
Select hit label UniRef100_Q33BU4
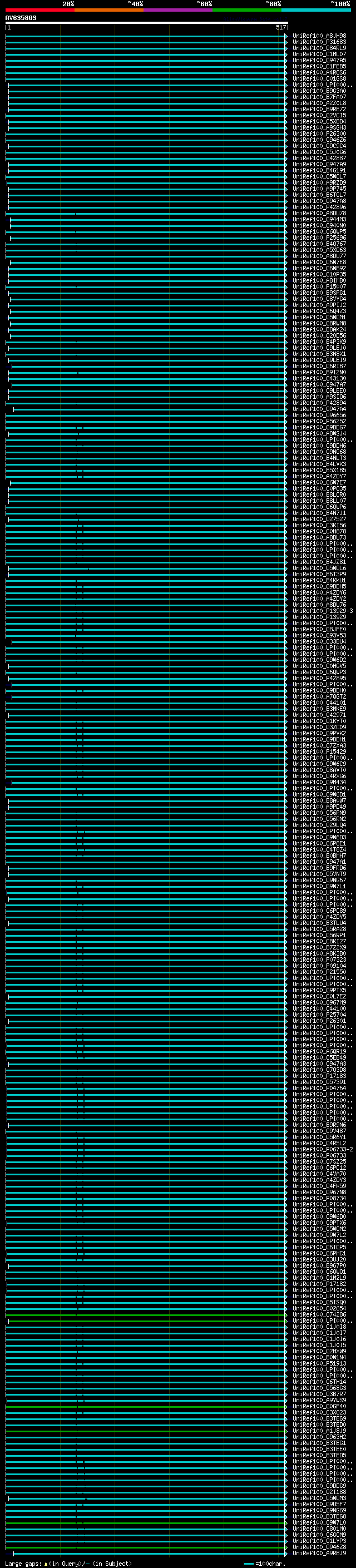pos(319,641)
